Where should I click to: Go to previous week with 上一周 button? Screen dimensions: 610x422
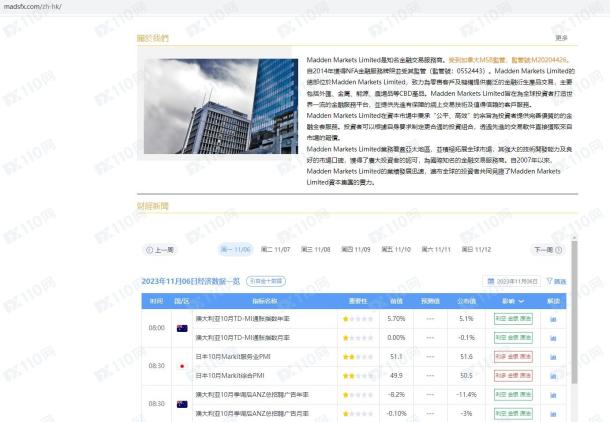[x=160, y=250]
